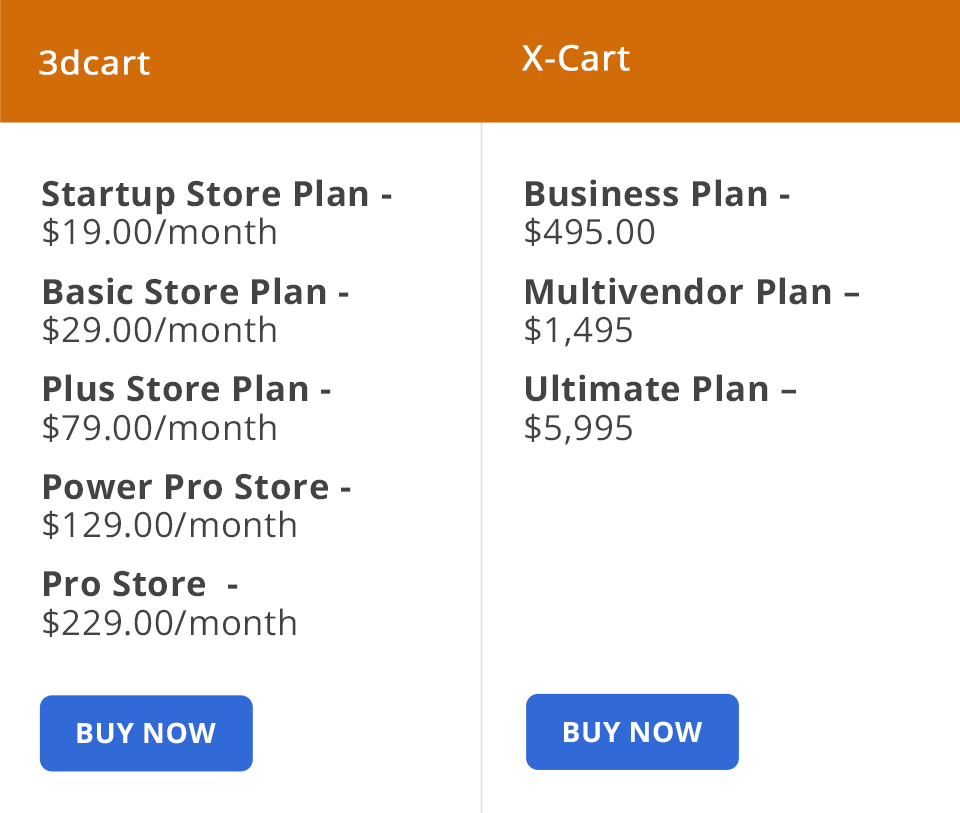Click the Ultimate Plan entry
Screen dimensions: 960x813
tap(661, 389)
